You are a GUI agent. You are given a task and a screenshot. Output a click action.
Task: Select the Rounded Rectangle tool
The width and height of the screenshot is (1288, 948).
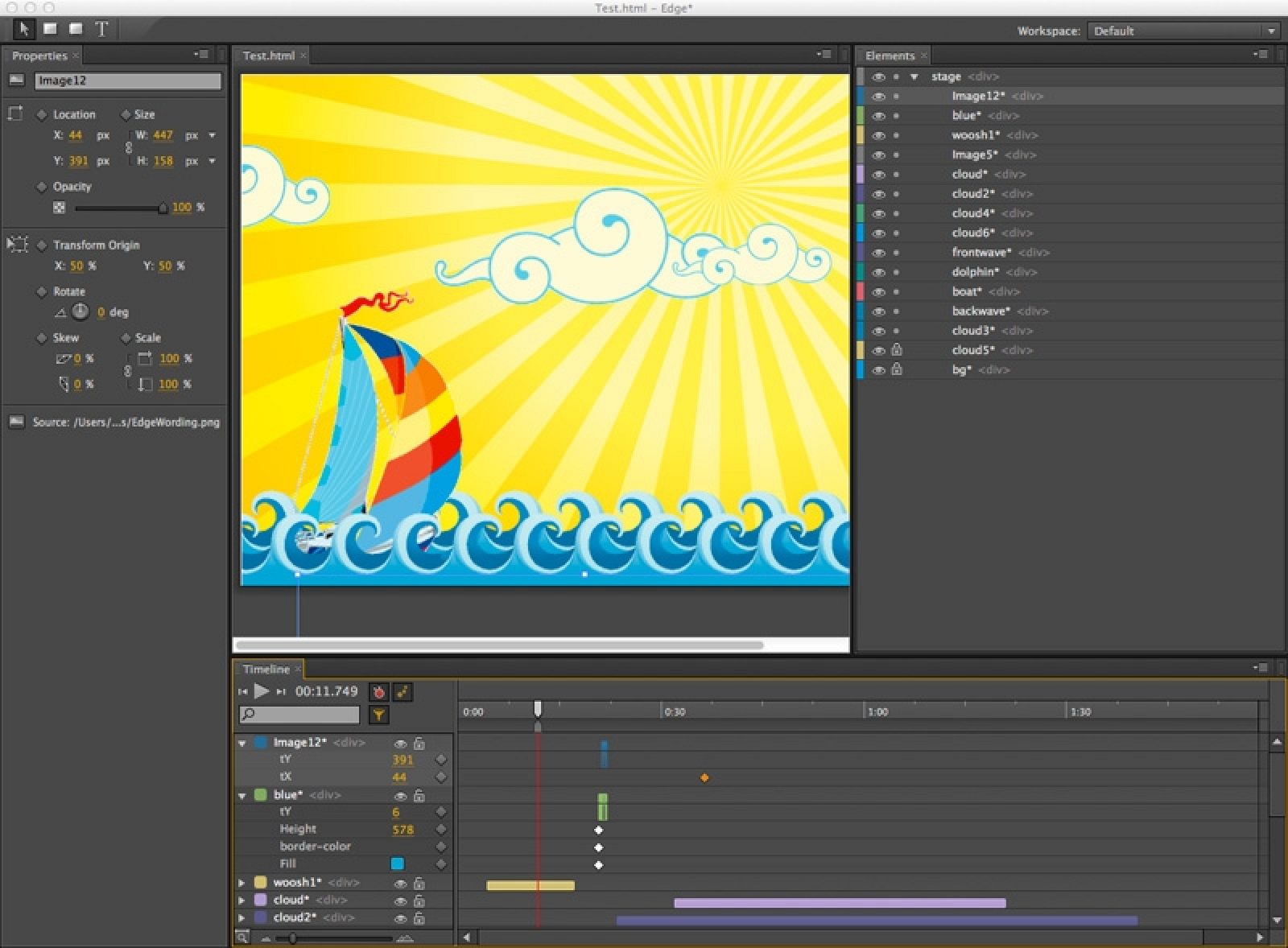pos(76,30)
